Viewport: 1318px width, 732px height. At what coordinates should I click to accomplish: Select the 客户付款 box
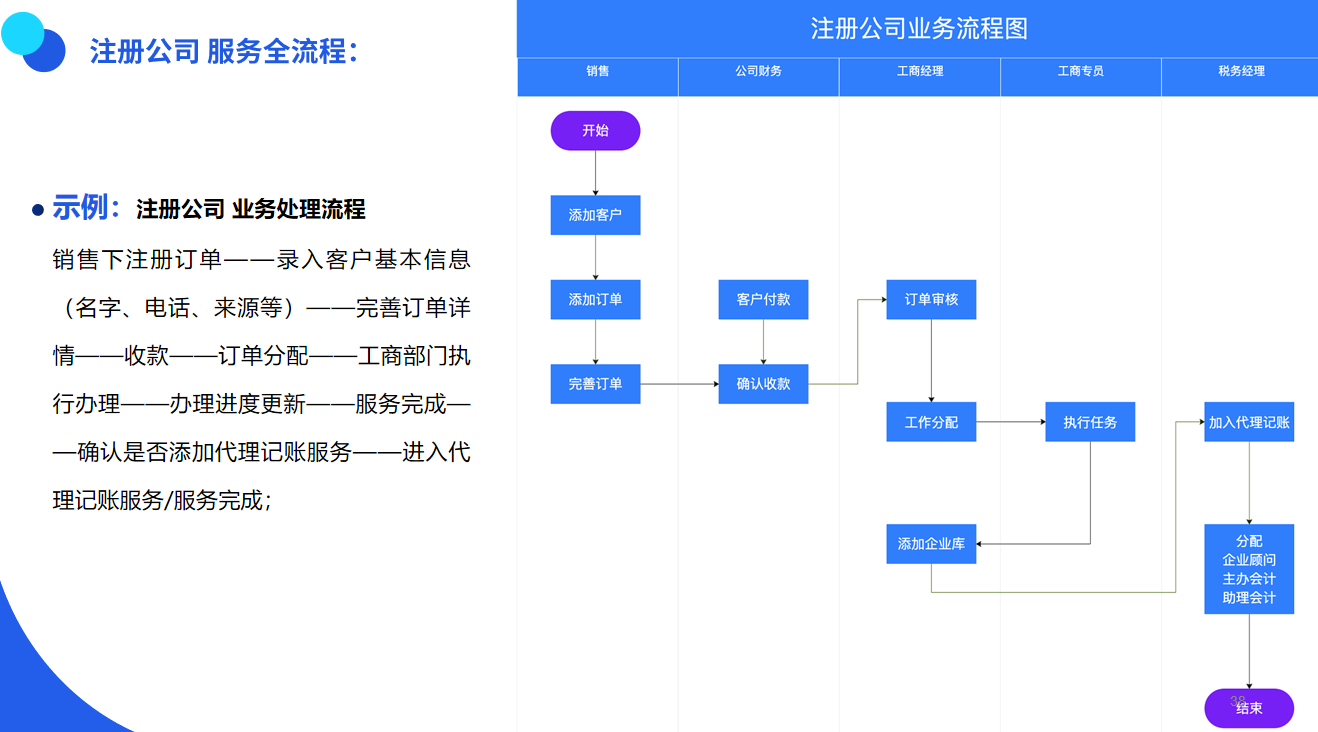(763, 300)
